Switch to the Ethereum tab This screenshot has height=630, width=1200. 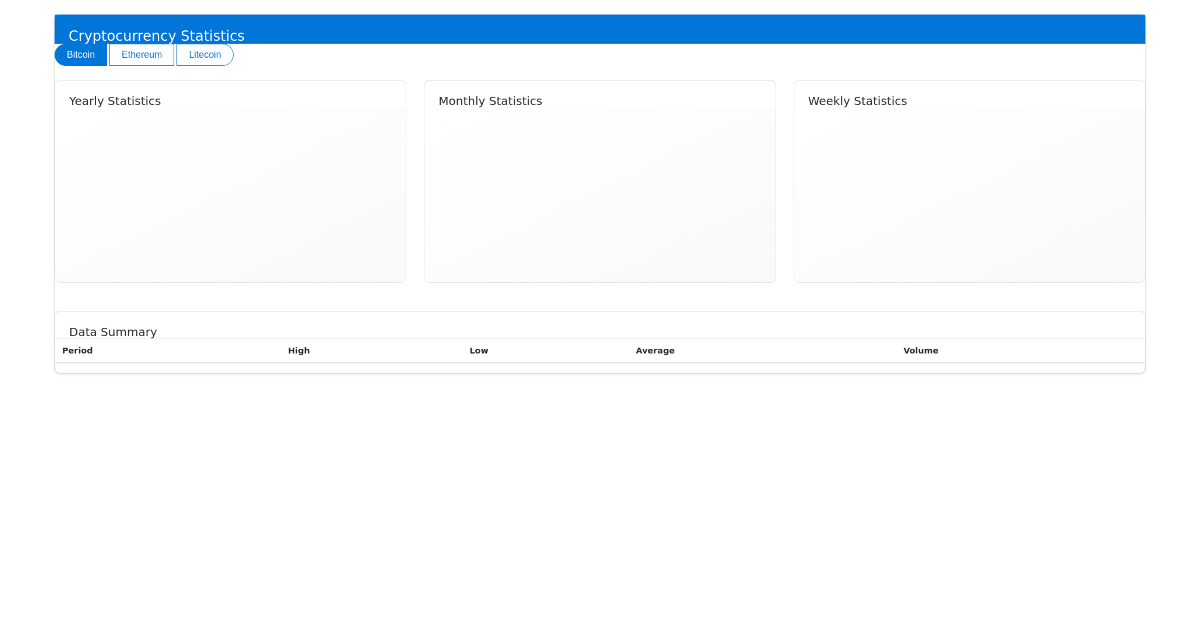(x=141, y=54)
